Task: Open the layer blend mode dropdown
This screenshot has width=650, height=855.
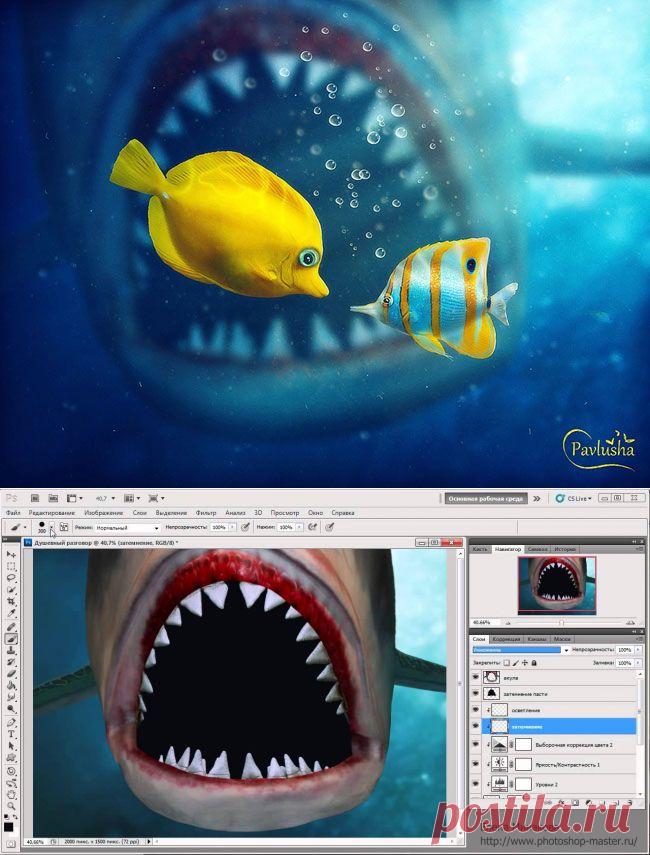Action: point(520,650)
